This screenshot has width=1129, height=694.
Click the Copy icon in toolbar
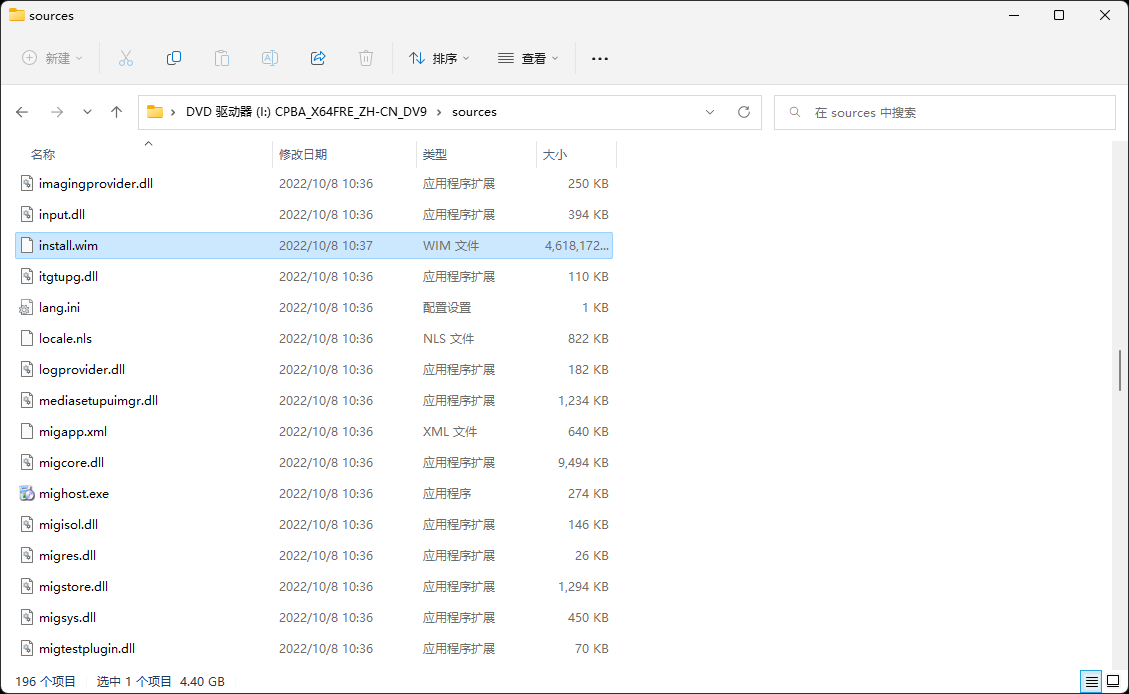pos(174,58)
